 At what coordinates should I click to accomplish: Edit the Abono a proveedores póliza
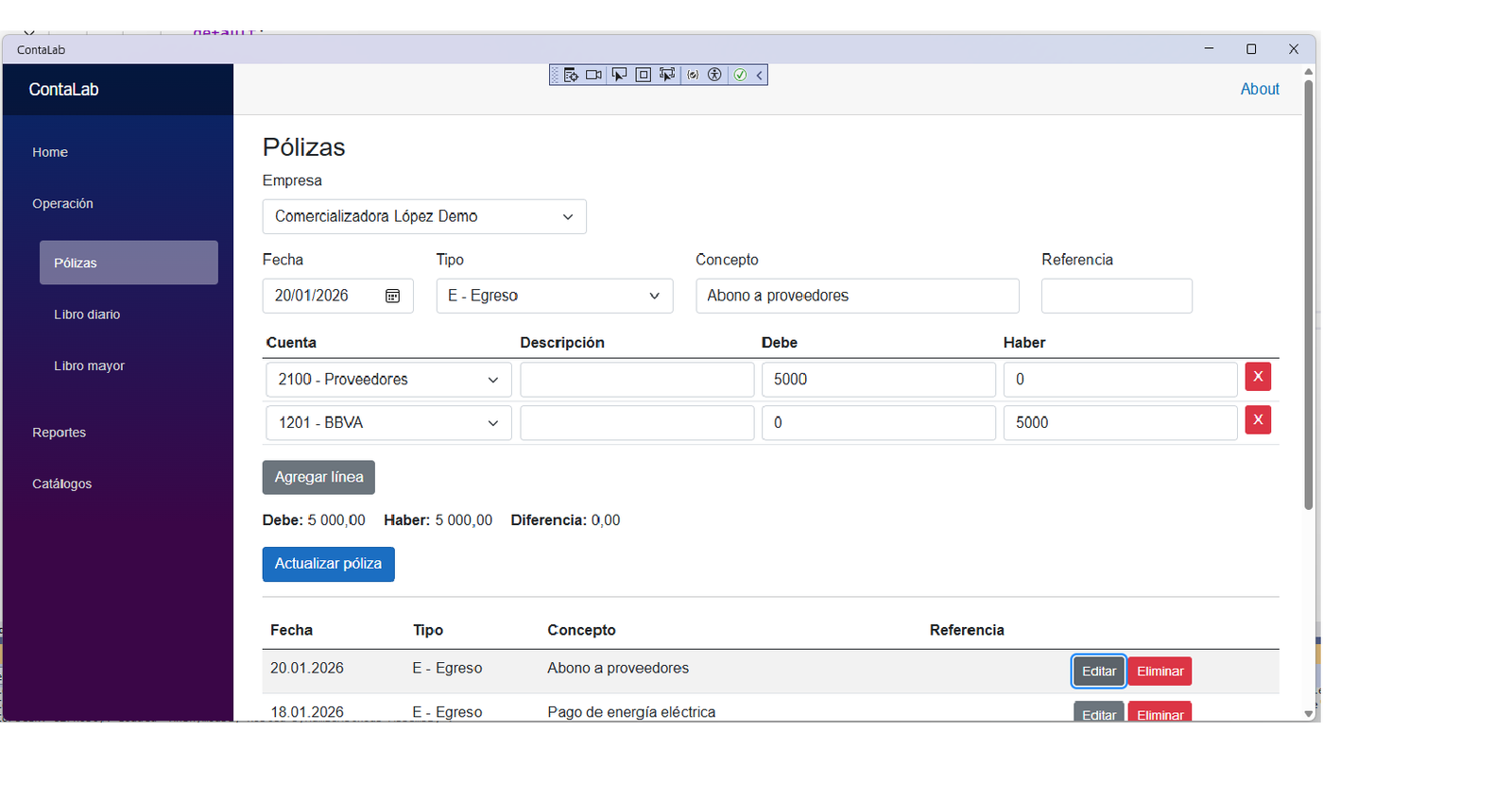[1098, 671]
